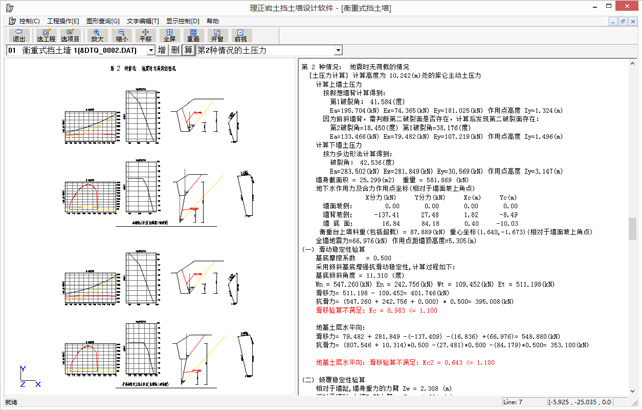Click the 算 (Calculate) button
This screenshot has width=642, height=410.
click(188, 50)
